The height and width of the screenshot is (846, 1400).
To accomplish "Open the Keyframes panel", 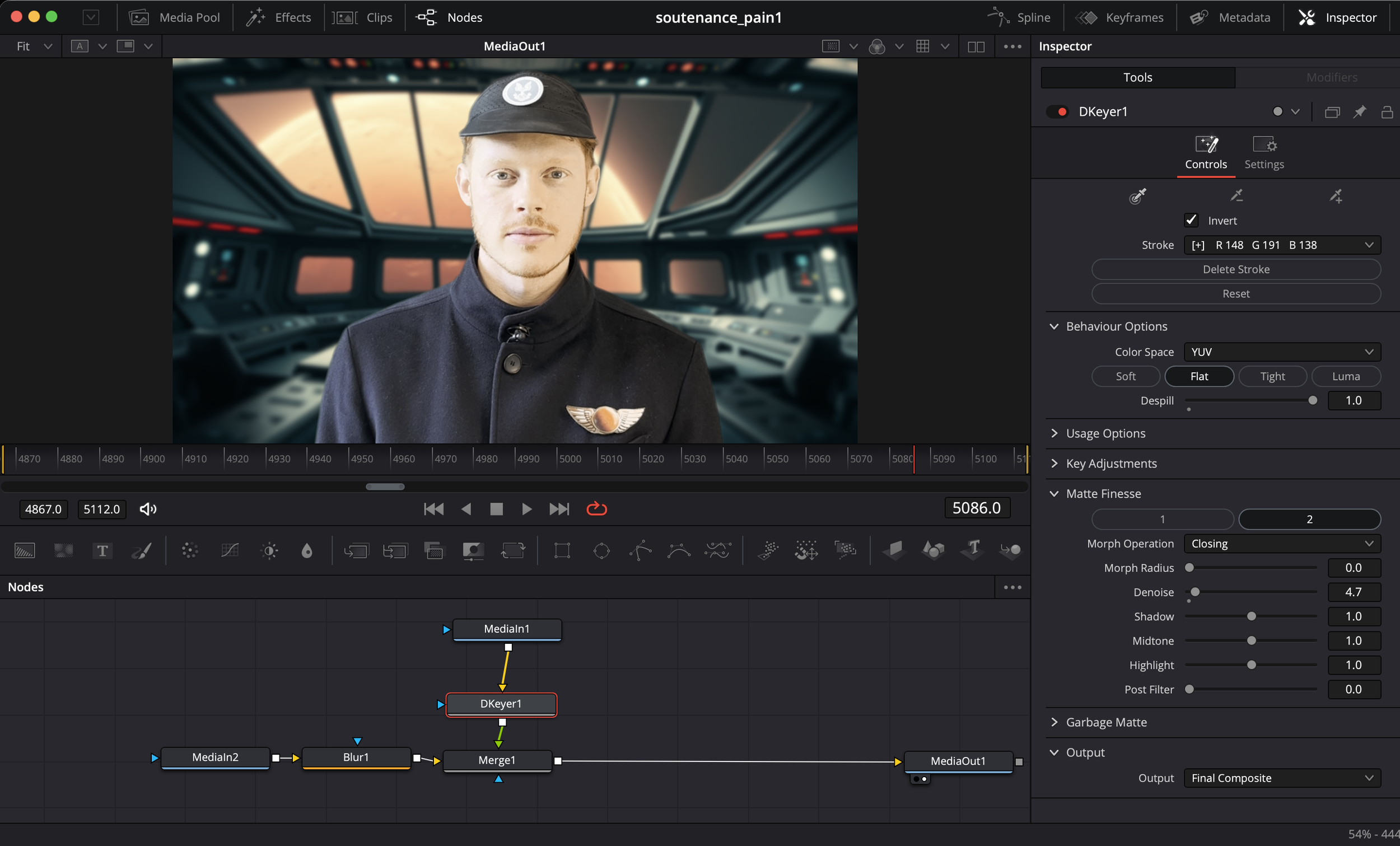I will [x=1120, y=17].
